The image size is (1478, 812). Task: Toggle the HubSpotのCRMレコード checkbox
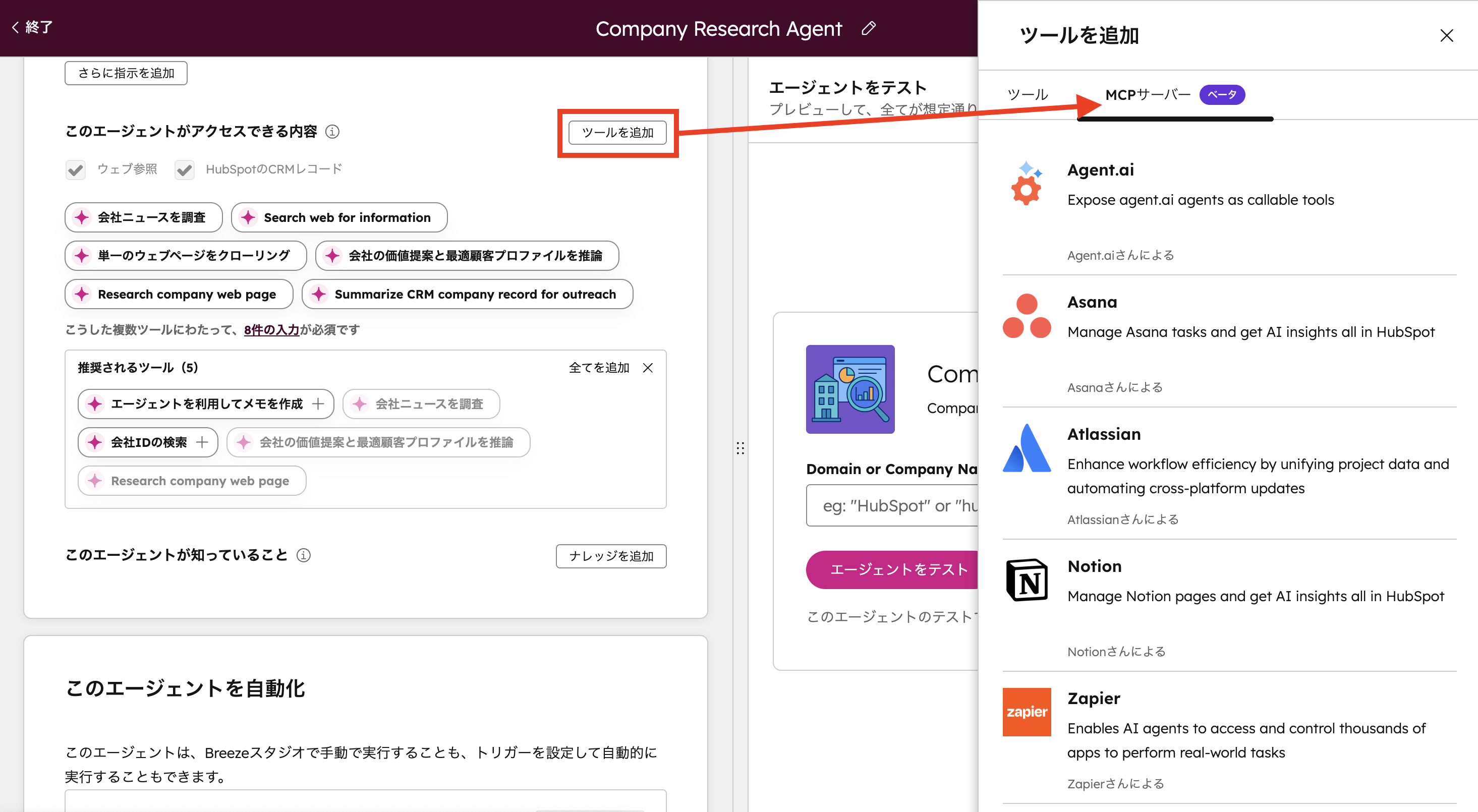pyautogui.click(x=184, y=170)
